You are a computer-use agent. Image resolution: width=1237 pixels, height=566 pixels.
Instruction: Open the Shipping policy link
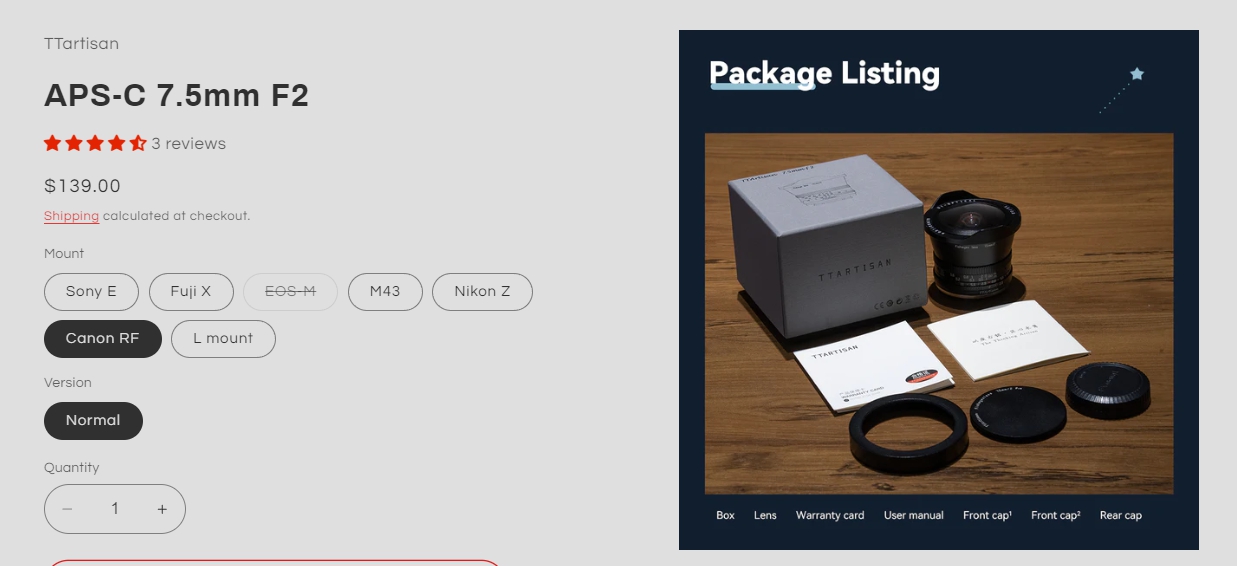71,216
